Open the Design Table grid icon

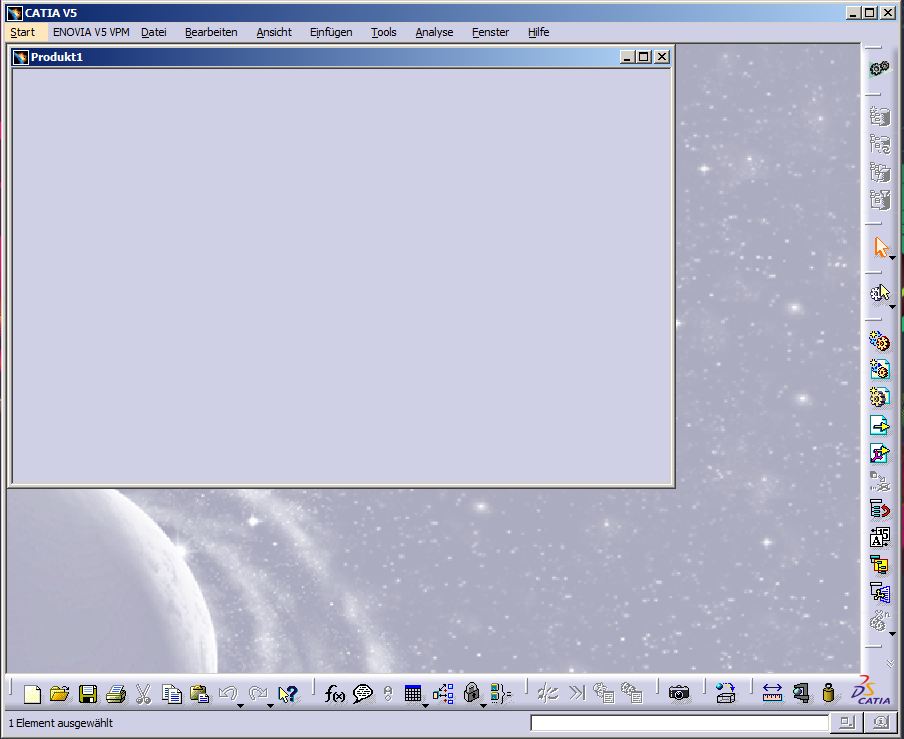point(413,693)
